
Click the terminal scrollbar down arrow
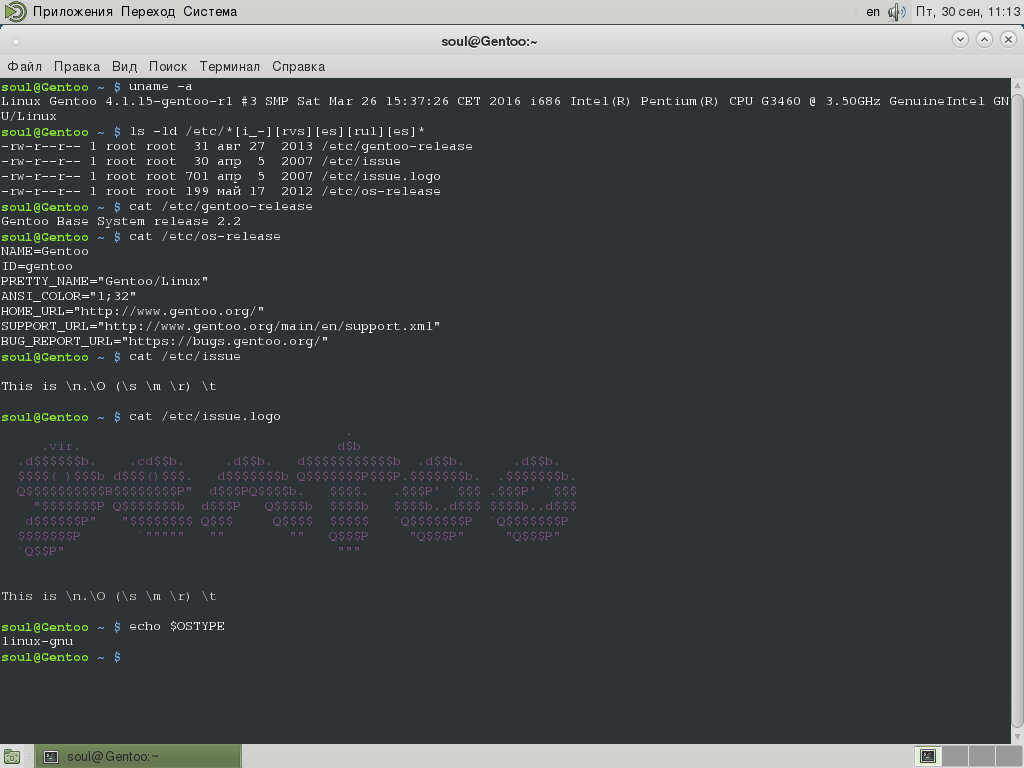point(1017,737)
